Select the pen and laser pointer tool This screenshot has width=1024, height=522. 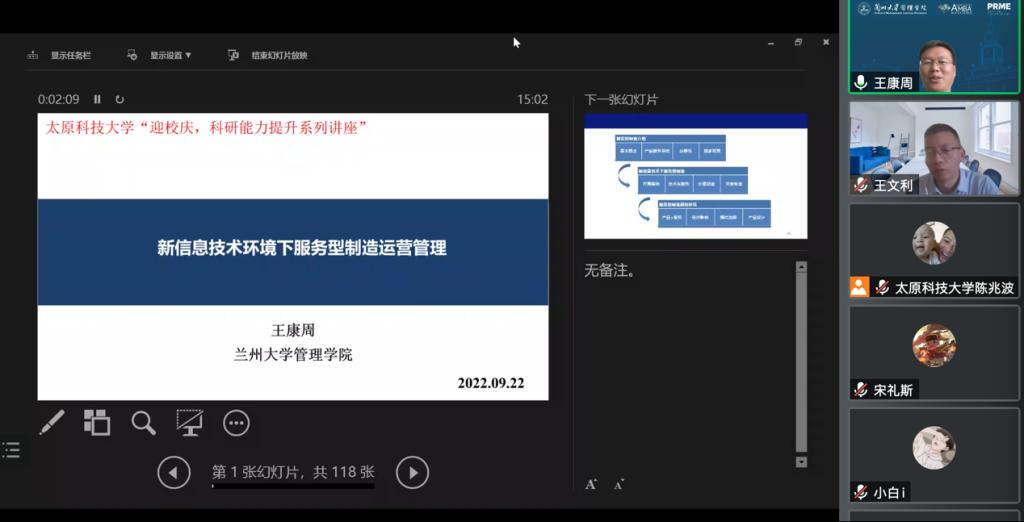pyautogui.click(x=51, y=423)
